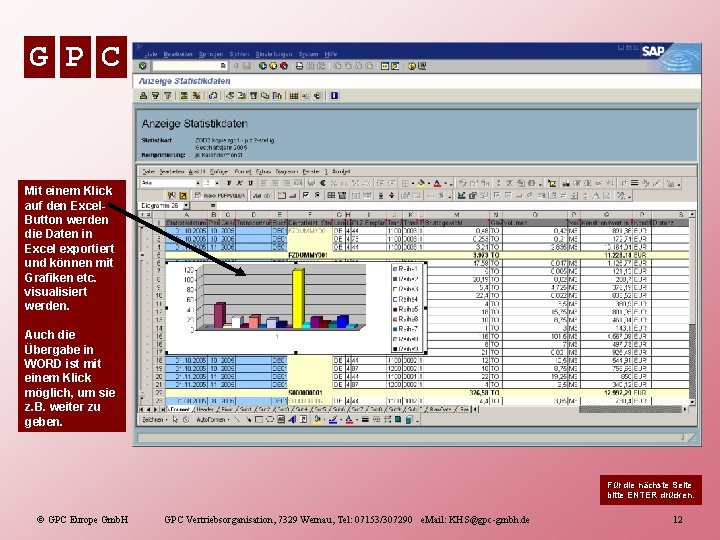Click the Option button control icon in Forms toolbar
Viewport: 720px width, 540px height.
click(317, 195)
